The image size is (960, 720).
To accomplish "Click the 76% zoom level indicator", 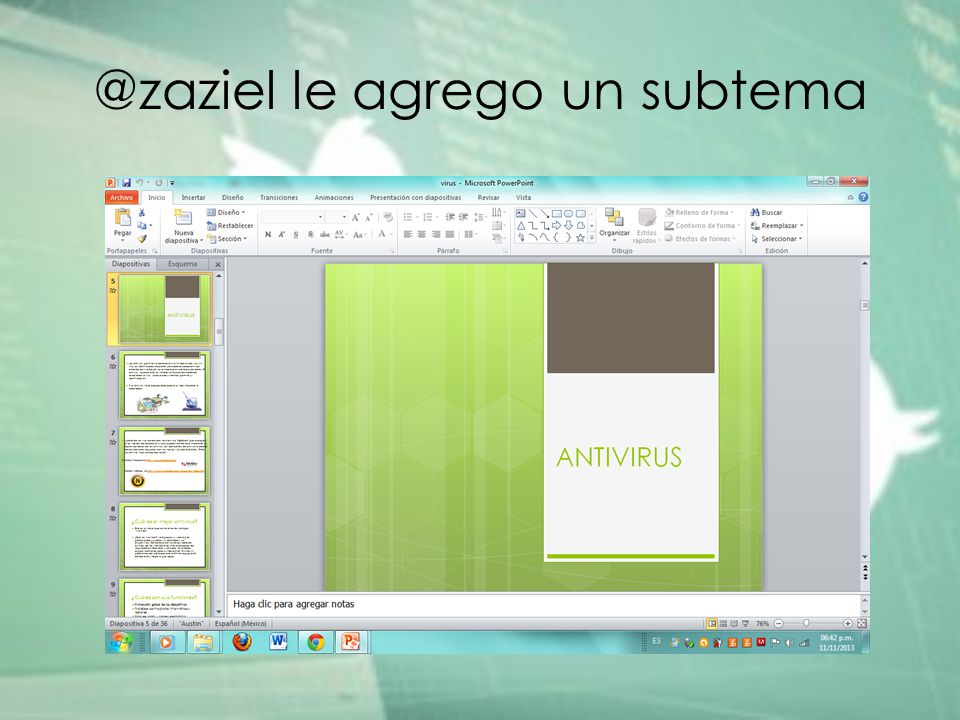I will pyautogui.click(x=762, y=623).
